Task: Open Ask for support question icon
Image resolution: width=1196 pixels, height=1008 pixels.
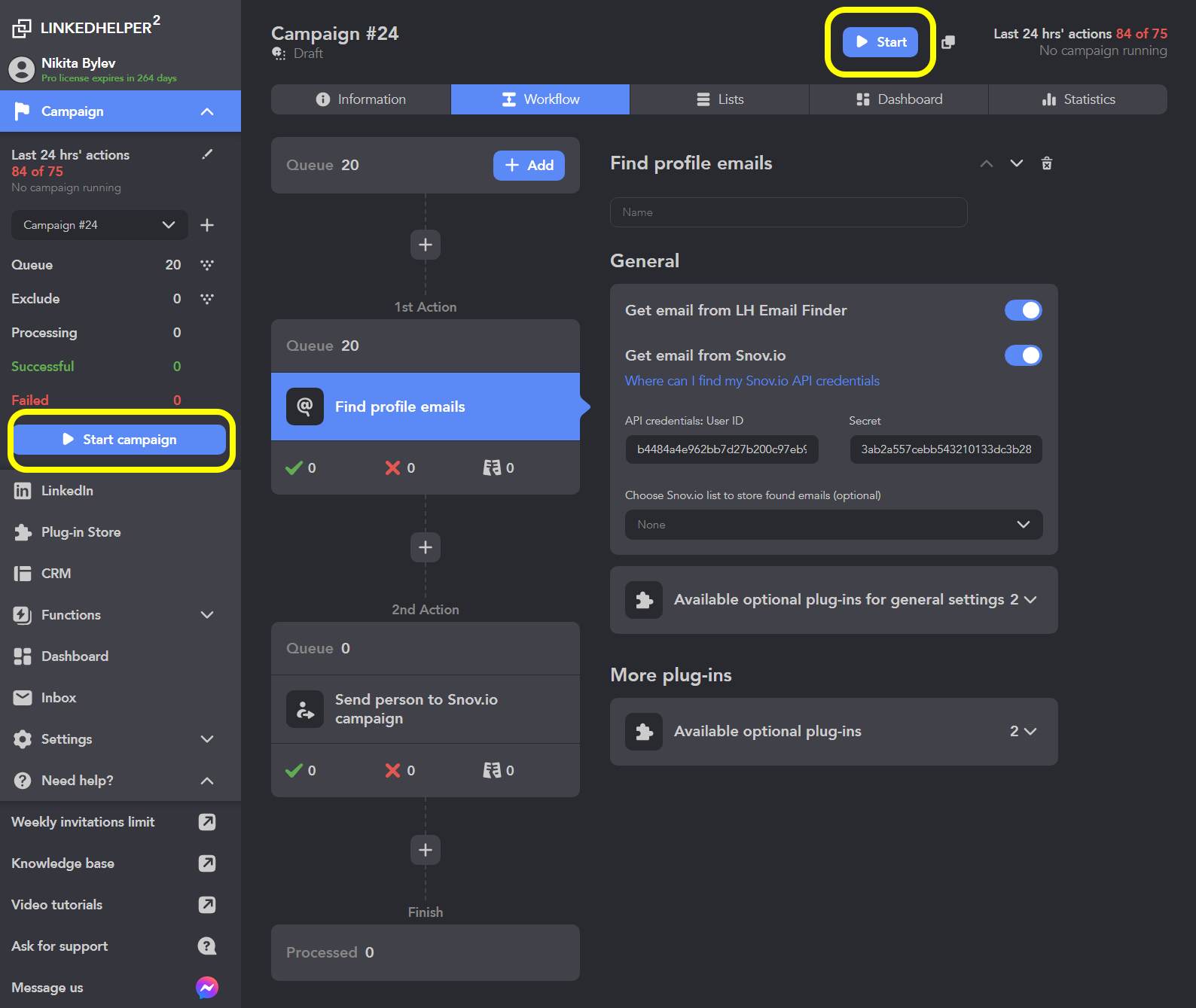Action: pos(207,946)
